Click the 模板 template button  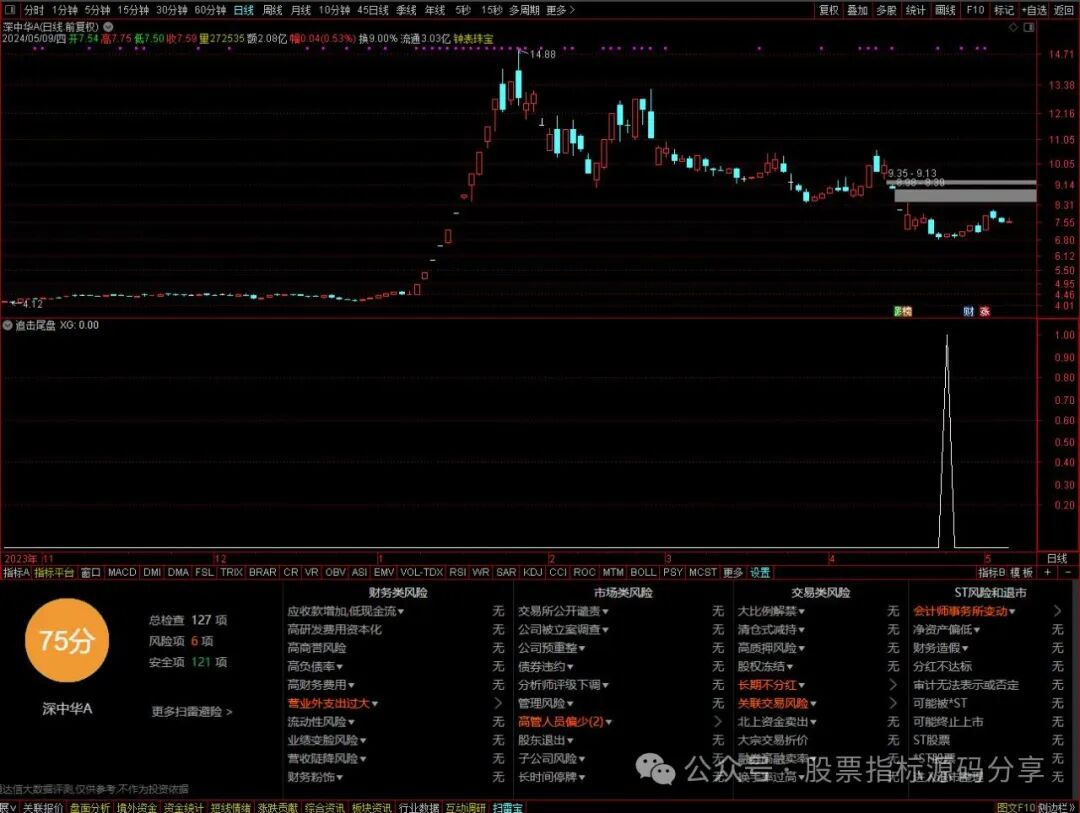(x=1021, y=572)
